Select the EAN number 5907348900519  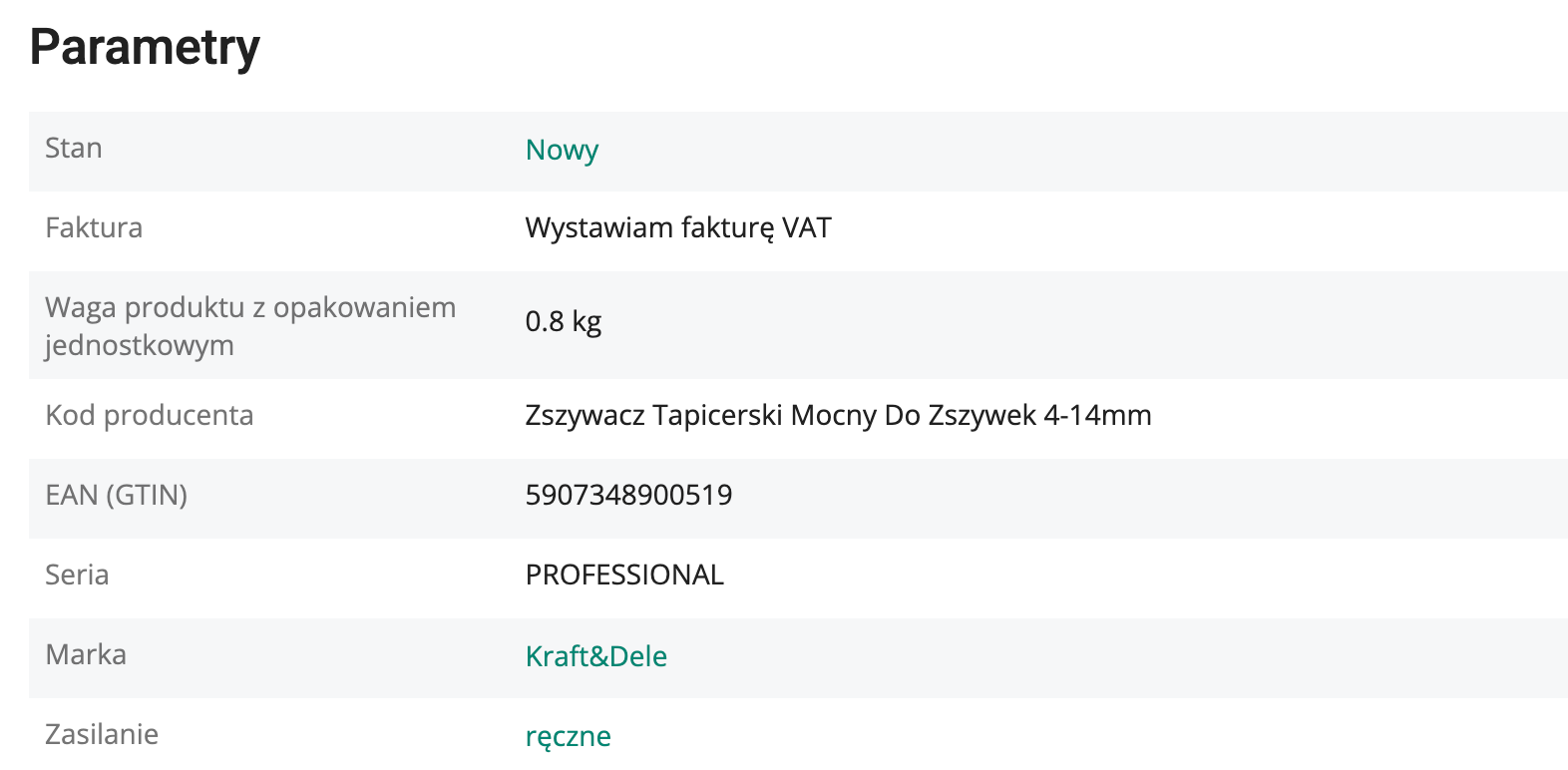click(x=629, y=496)
